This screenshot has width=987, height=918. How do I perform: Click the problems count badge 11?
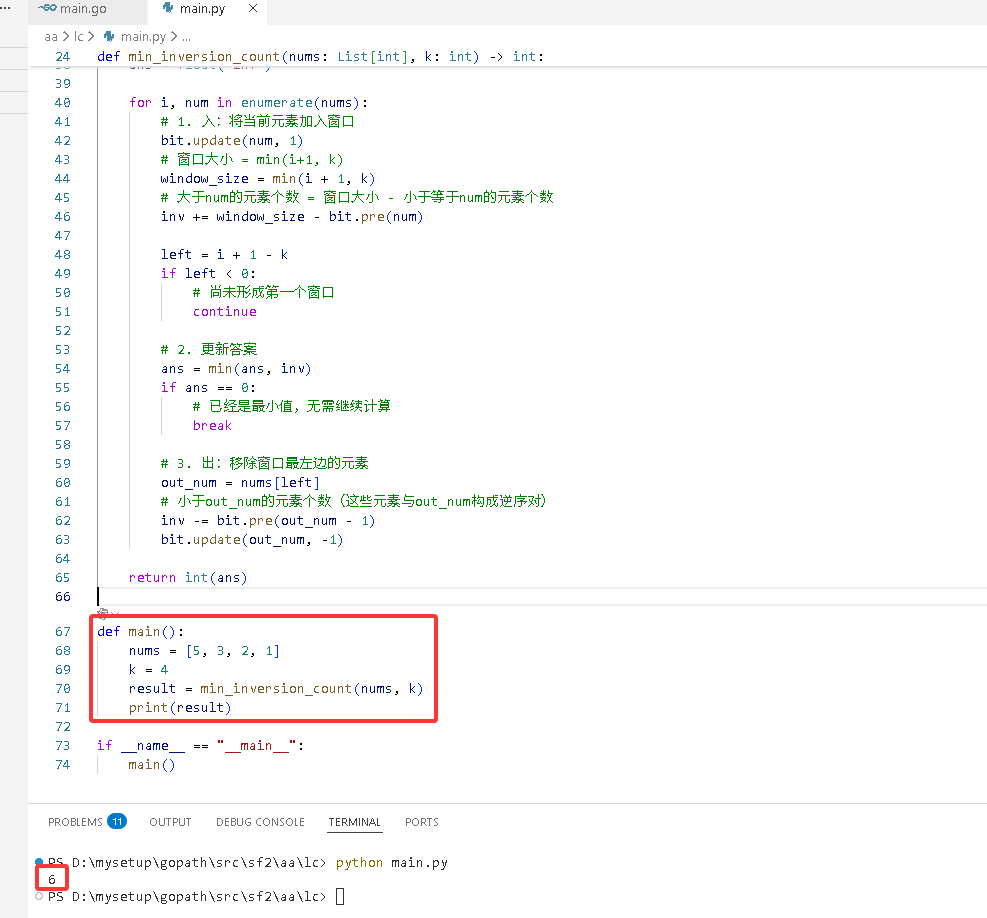tap(117, 821)
